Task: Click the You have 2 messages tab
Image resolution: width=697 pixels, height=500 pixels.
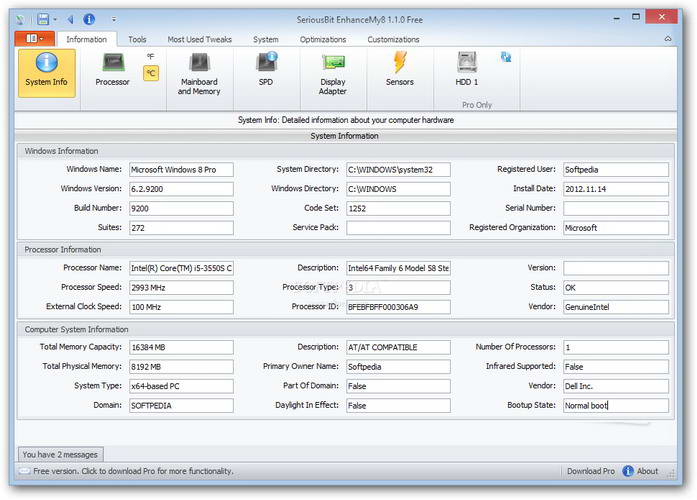Action: click(59, 454)
